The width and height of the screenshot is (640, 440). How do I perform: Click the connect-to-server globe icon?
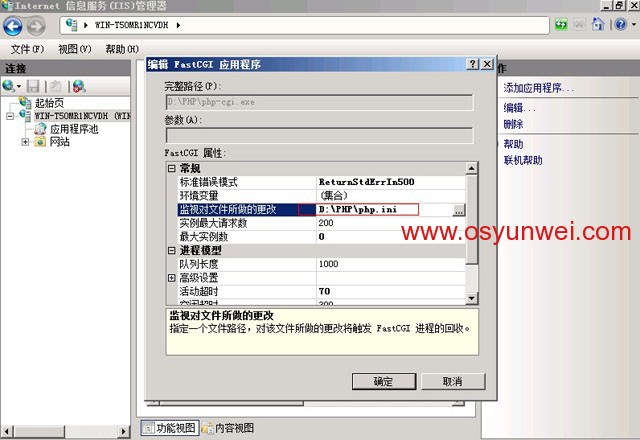coord(10,87)
